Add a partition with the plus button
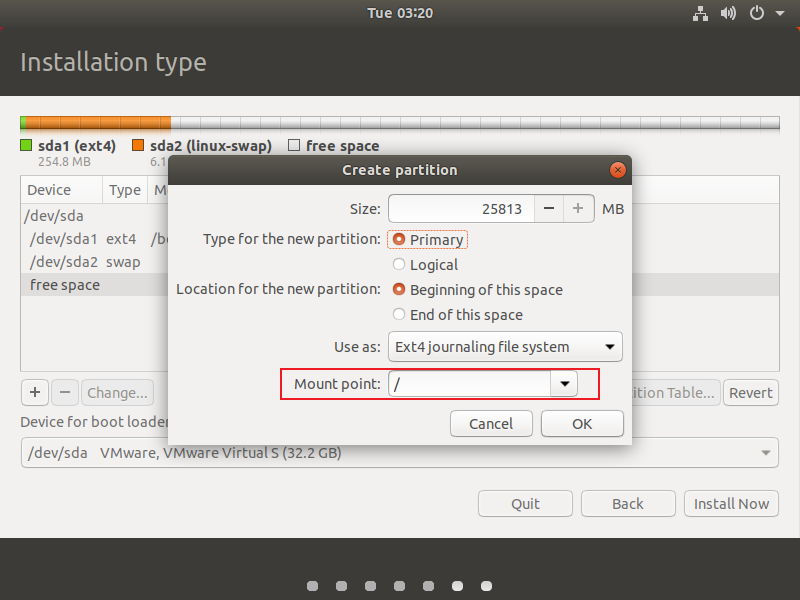 [35, 392]
